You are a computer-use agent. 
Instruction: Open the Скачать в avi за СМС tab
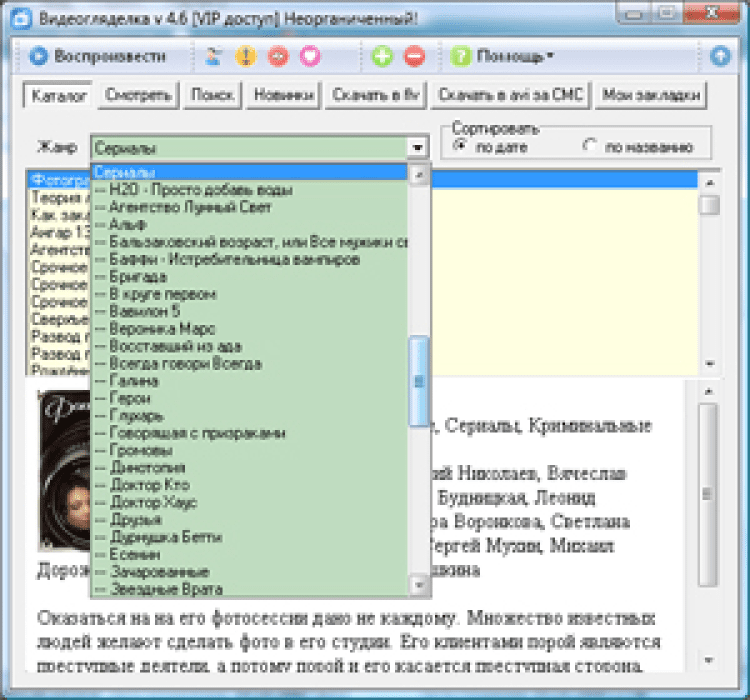510,95
